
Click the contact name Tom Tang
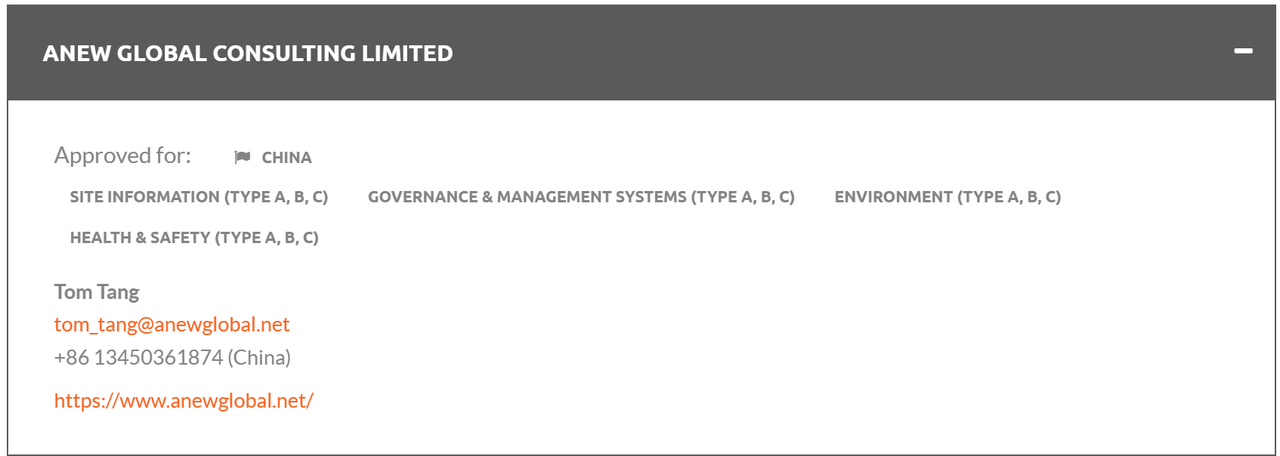pos(97,292)
